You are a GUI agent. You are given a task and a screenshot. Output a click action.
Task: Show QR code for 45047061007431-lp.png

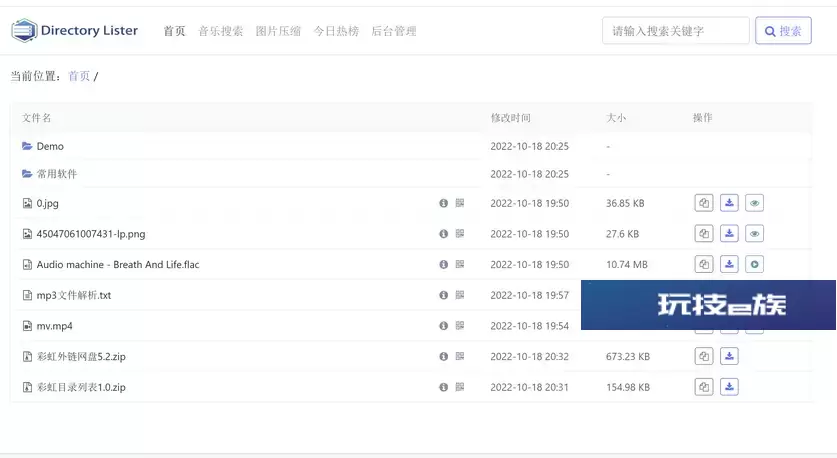pos(460,233)
